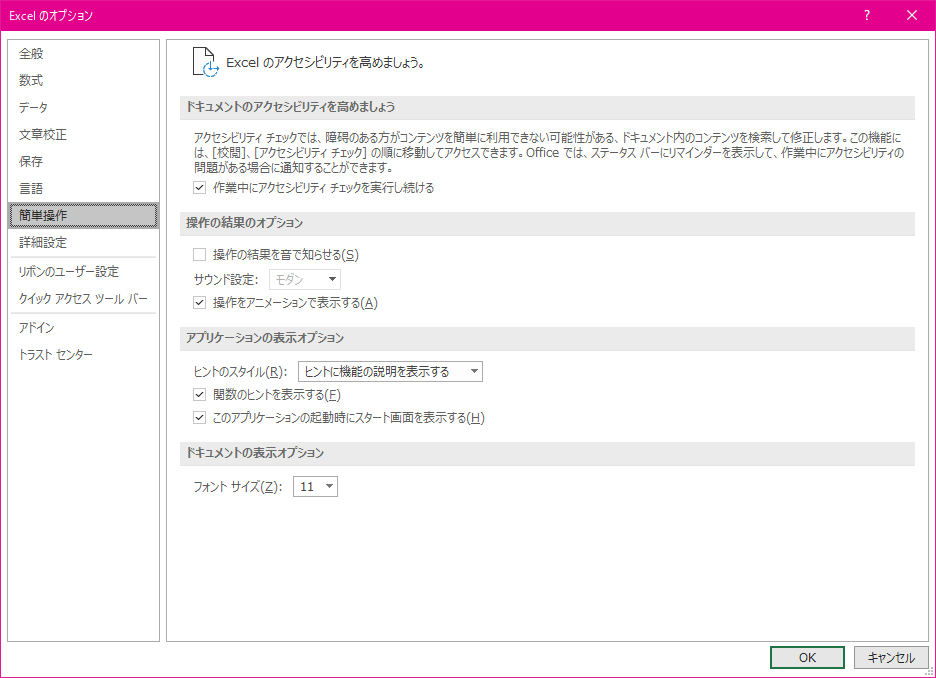Viewport: 936px width, 678px height.
Task: Open the アドイン category
Action: click(x=84, y=328)
